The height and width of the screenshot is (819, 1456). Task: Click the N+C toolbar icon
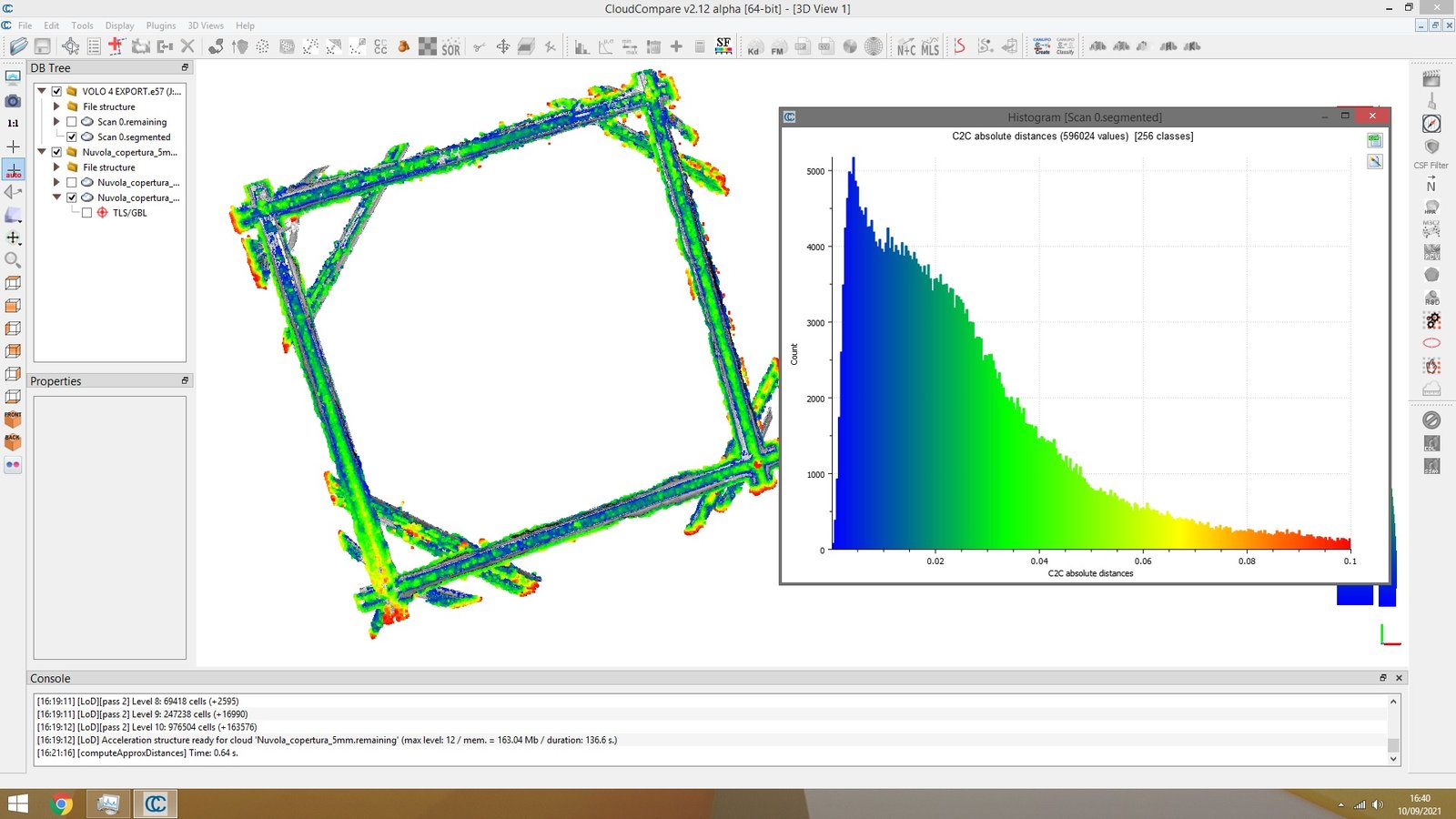(906, 46)
